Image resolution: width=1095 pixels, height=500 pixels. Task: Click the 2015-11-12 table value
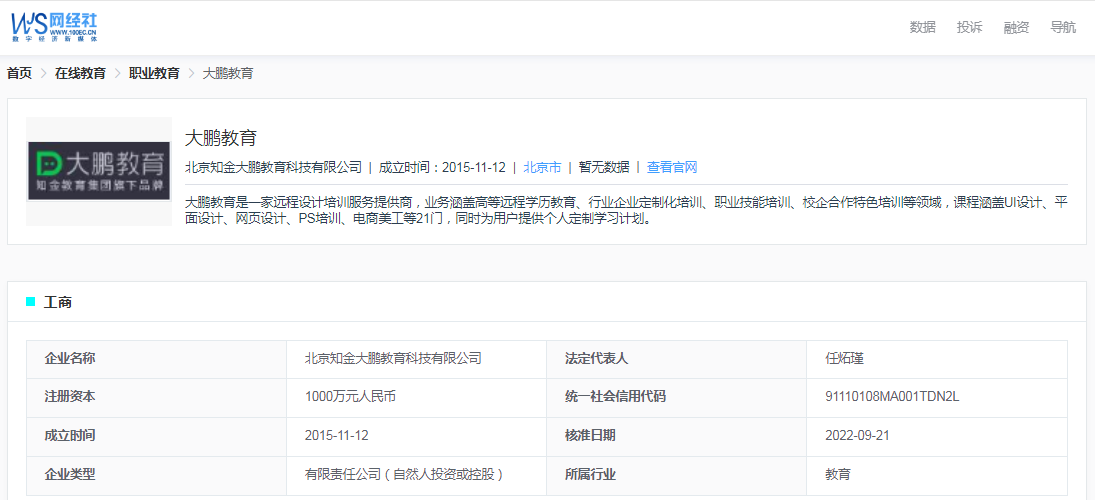coord(337,436)
